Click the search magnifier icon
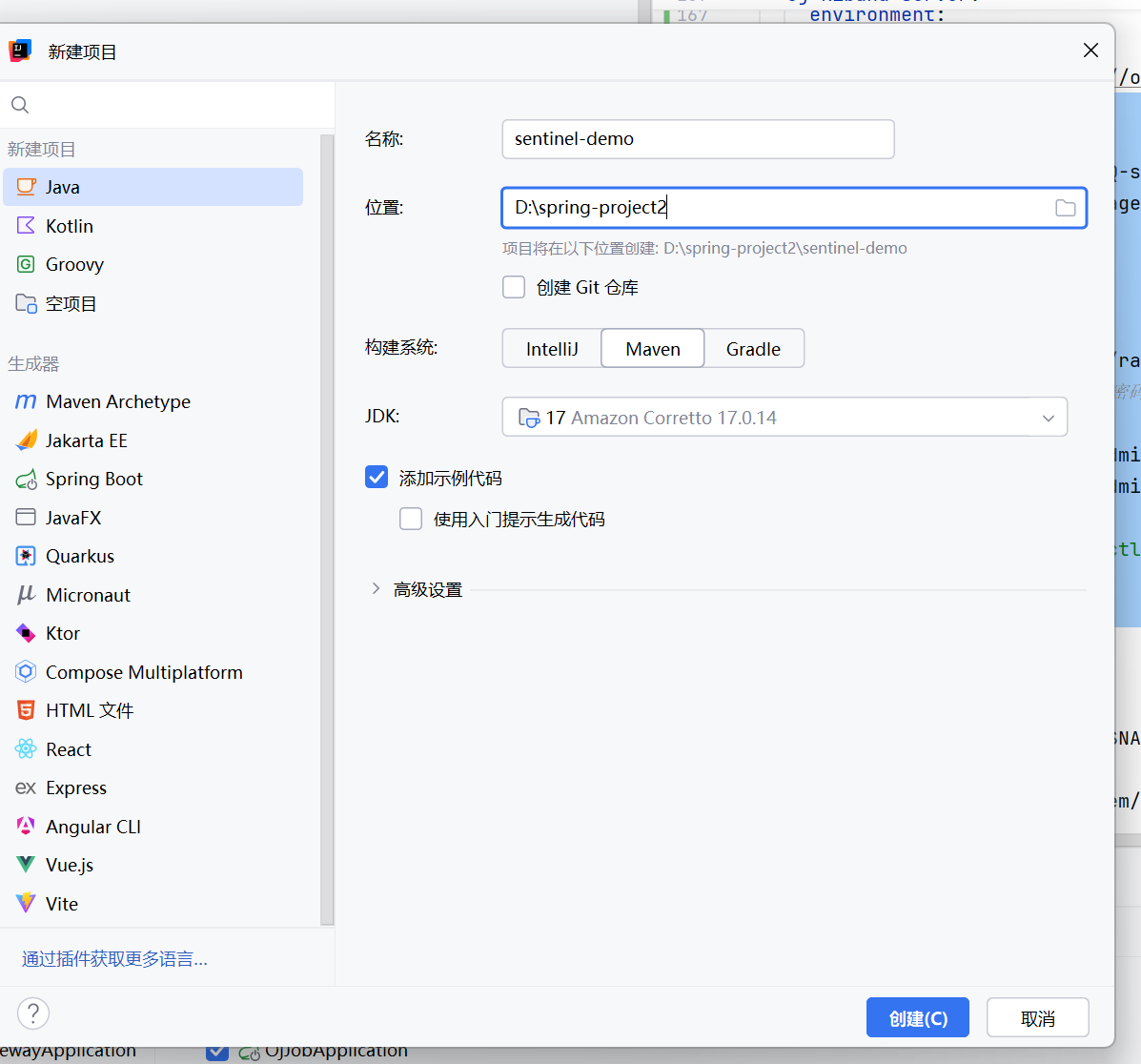Viewport: 1141px width, 1064px height. 20,106
